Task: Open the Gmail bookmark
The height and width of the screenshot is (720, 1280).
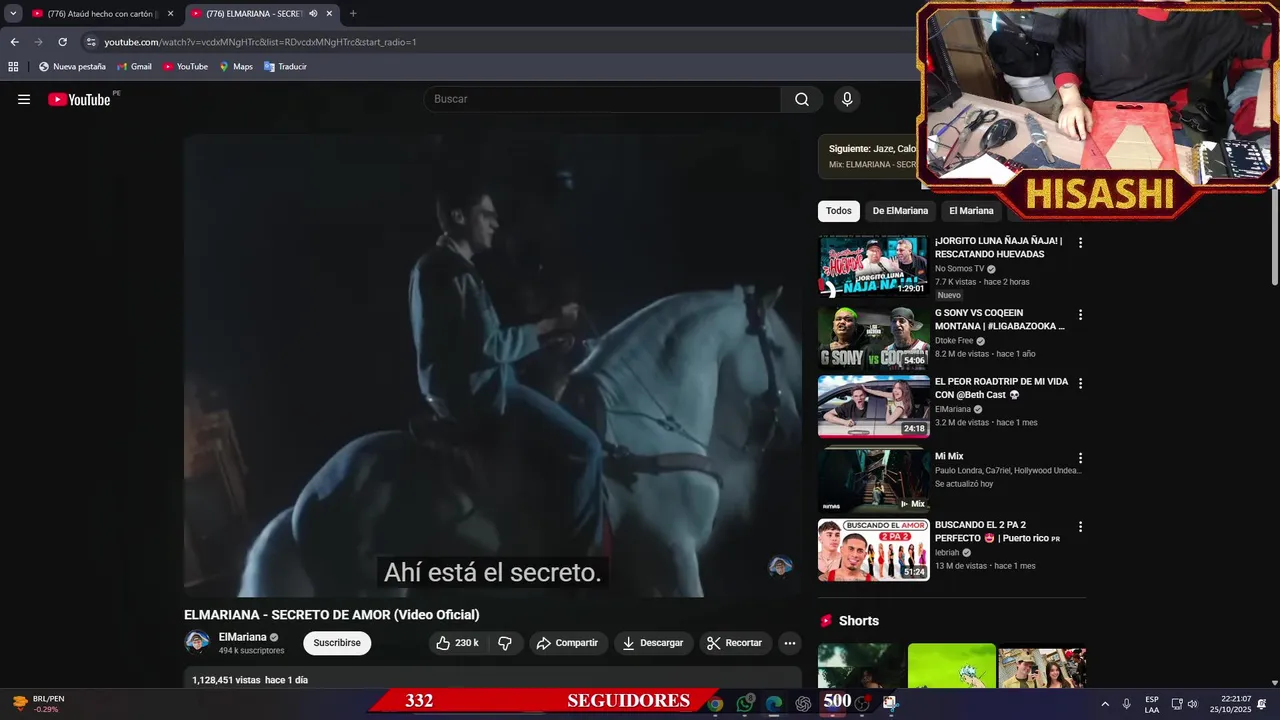Action: click(x=133, y=67)
